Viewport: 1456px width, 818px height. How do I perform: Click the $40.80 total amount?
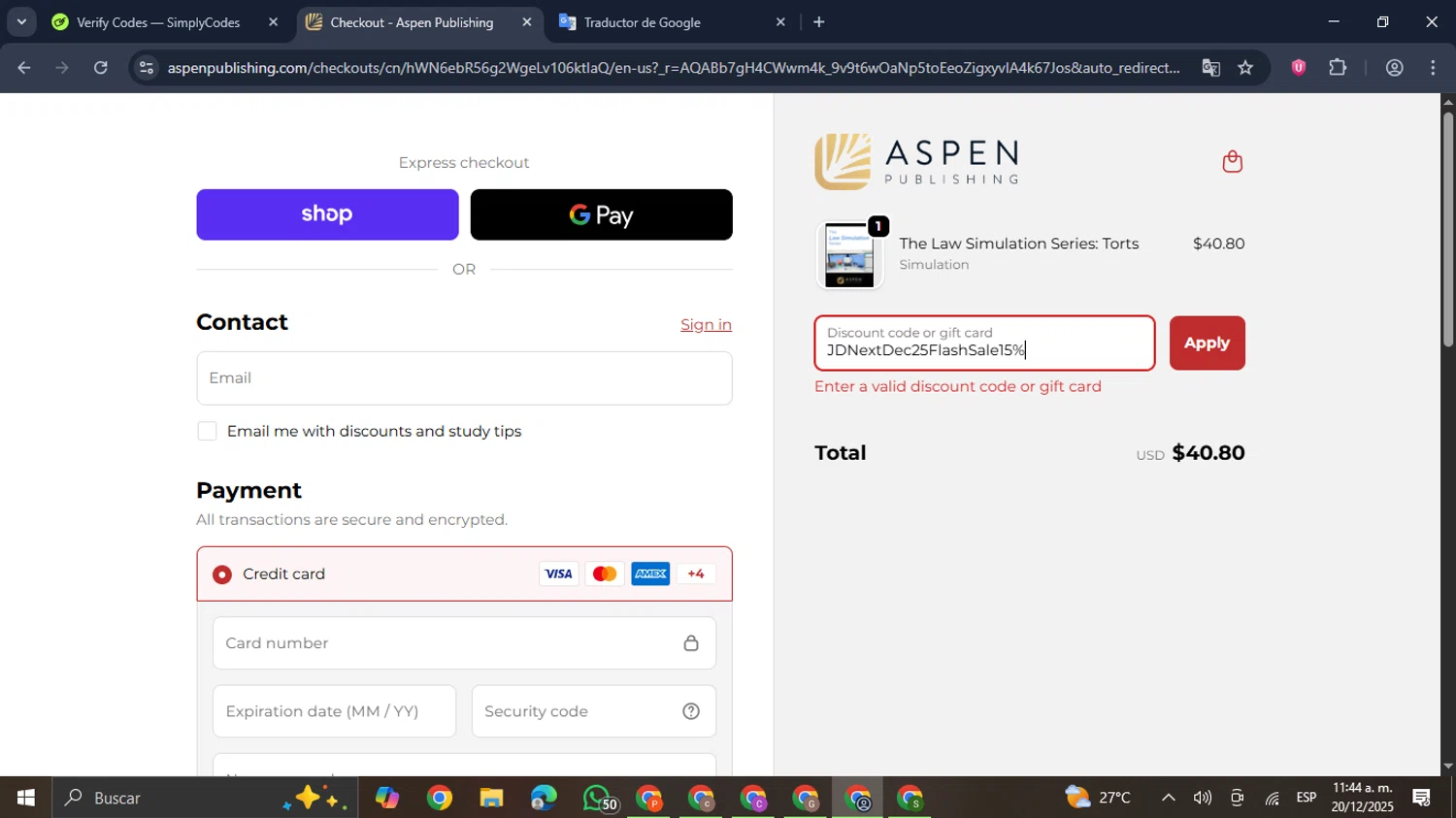pos(1208,453)
